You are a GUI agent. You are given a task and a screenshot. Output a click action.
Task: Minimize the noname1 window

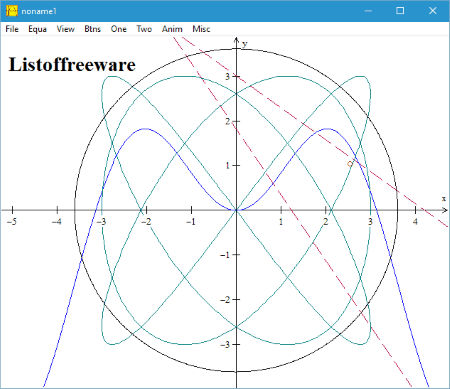[368, 11]
